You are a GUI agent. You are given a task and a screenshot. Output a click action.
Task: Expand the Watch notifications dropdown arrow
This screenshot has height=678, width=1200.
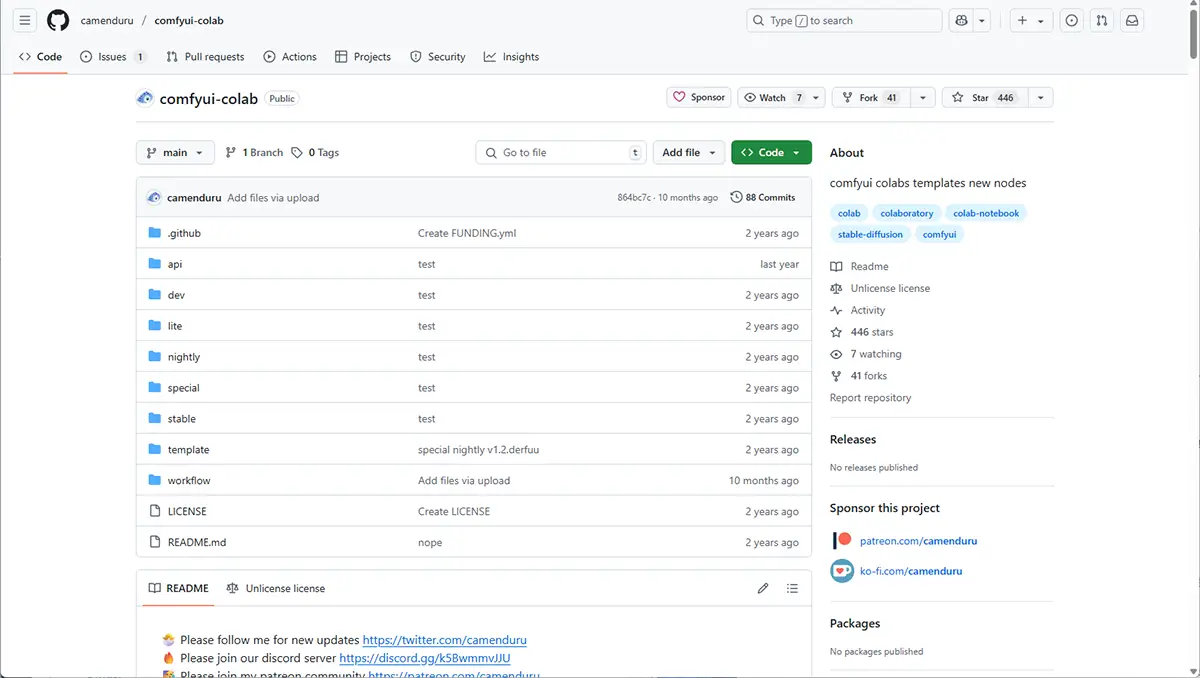pos(816,98)
